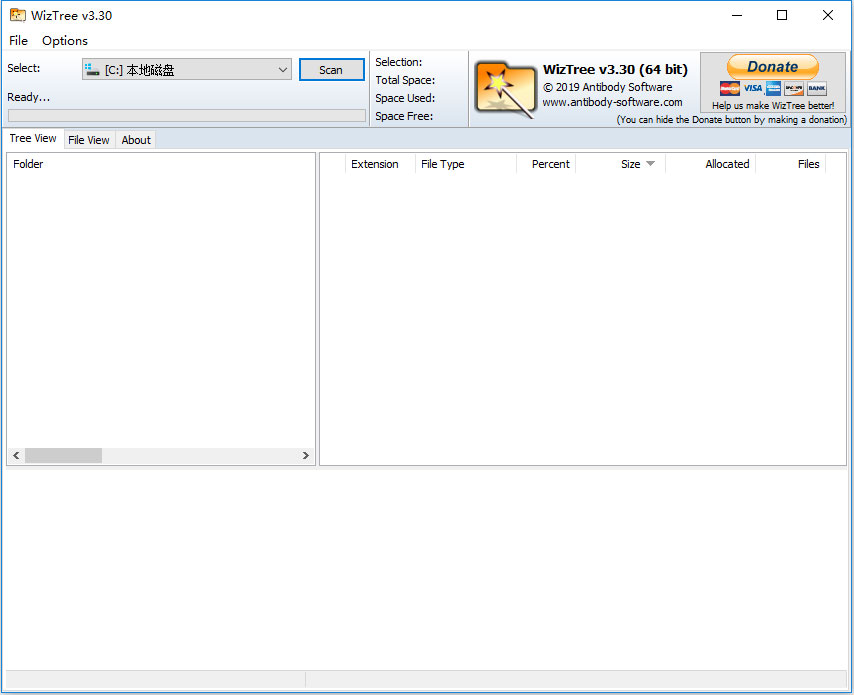The image size is (854, 695).
Task: Sort by the File Type column
Action: (x=466, y=164)
